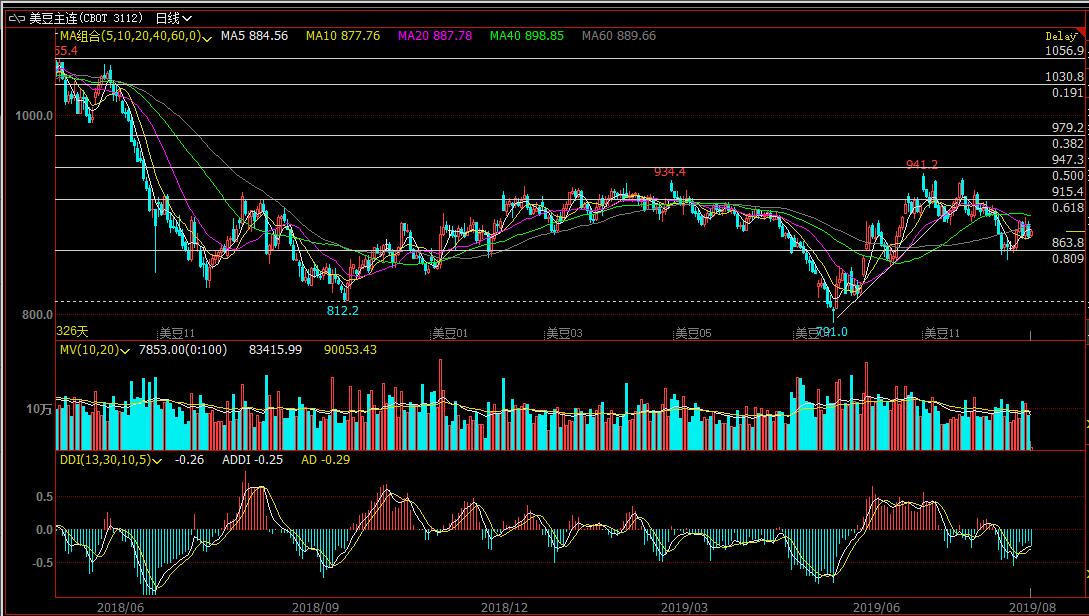Click the red corner triangle near Delay

pyautogui.click(x=1080, y=32)
